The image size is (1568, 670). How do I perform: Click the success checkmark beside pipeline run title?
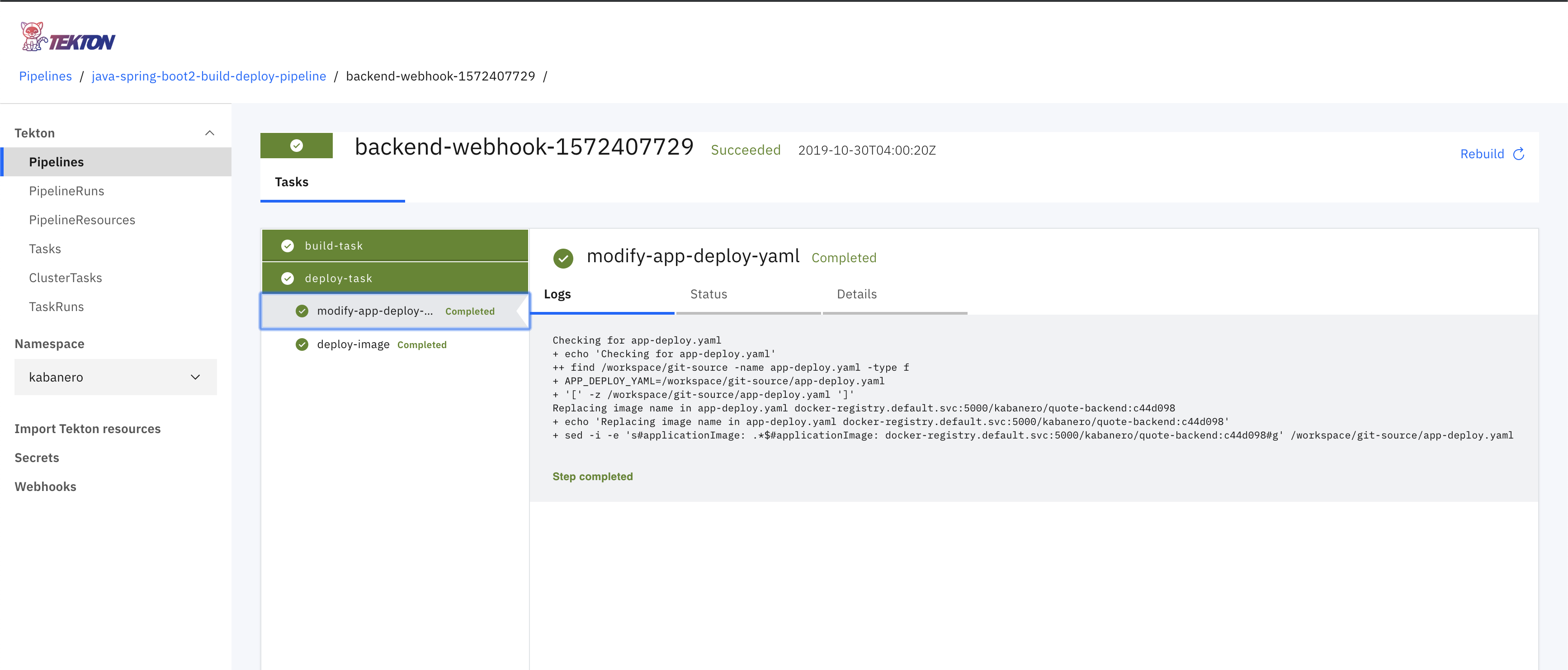click(x=297, y=146)
